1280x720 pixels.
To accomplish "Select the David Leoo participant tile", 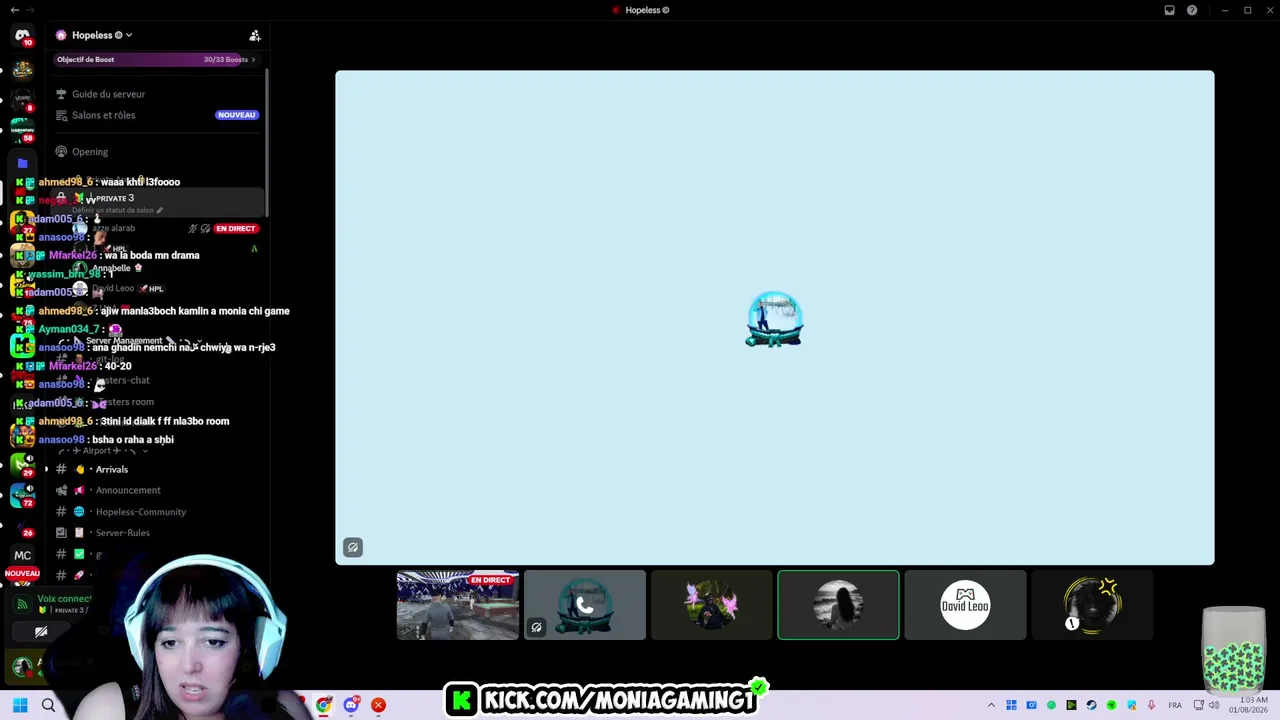I will (965, 605).
